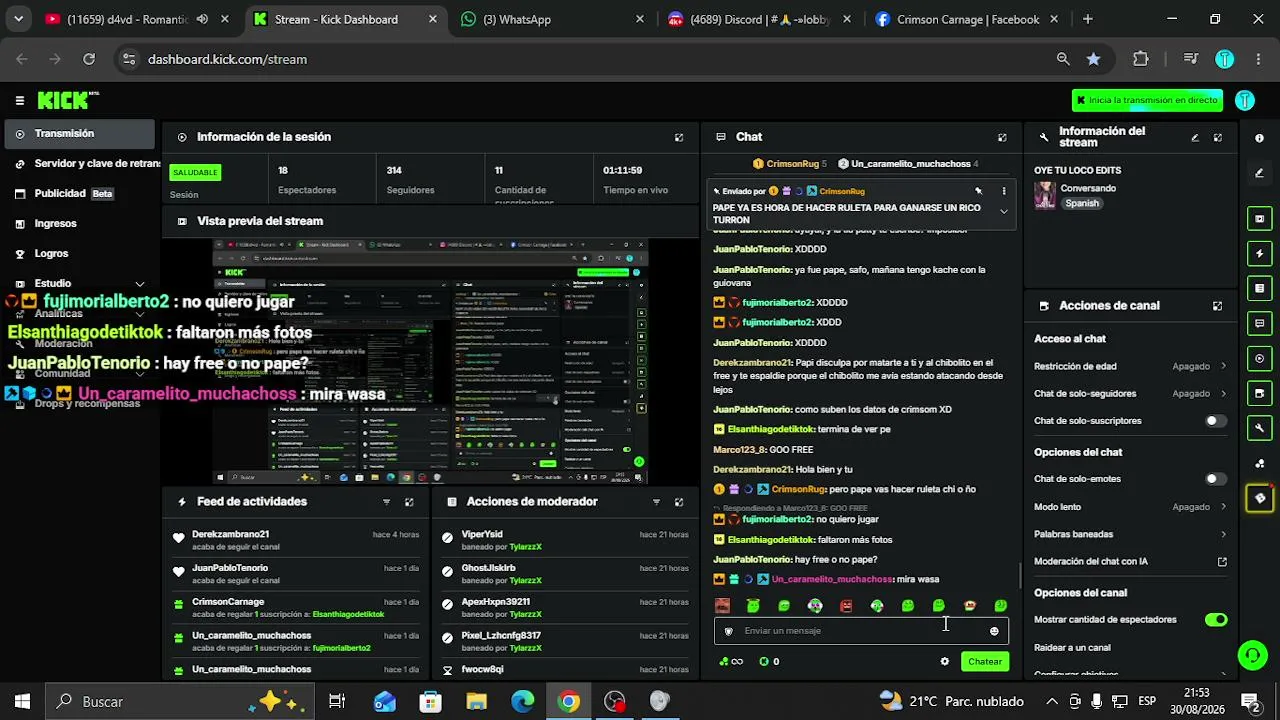The height and width of the screenshot is (720, 1280).
Task: Filter the Acciones de moderador list
Action: [x=656, y=502]
